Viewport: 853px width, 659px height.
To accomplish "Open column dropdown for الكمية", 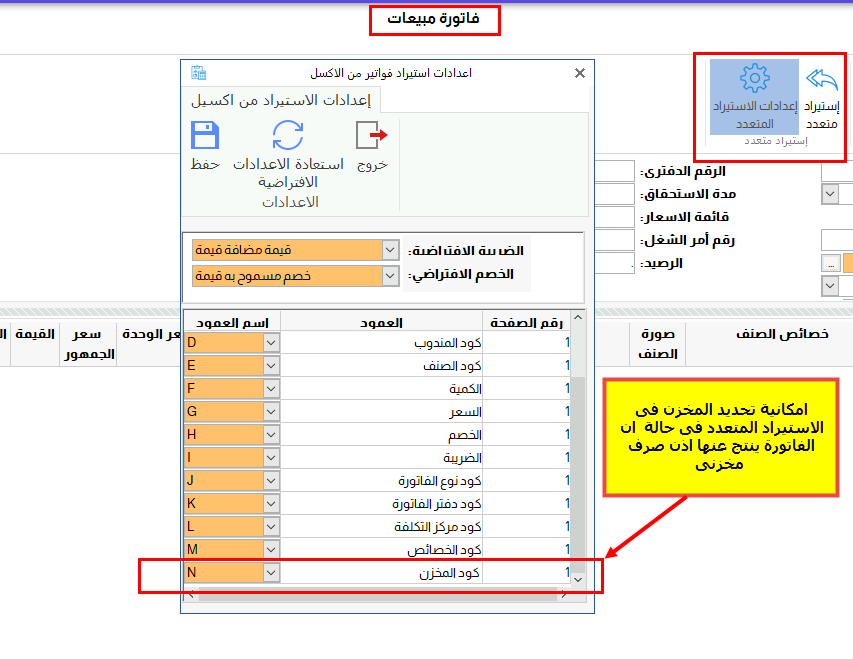I will click(271, 389).
